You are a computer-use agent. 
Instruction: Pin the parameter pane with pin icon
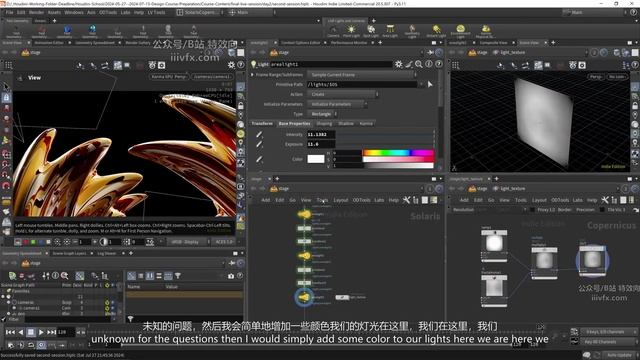pos(430,52)
